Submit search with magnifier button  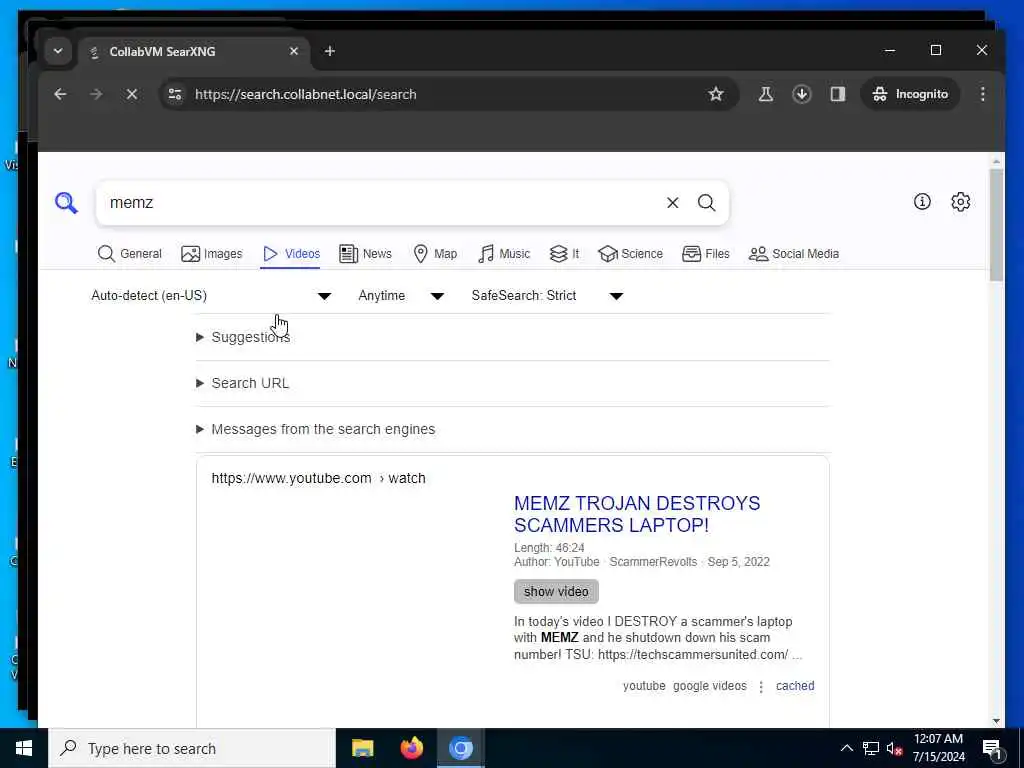click(x=706, y=202)
